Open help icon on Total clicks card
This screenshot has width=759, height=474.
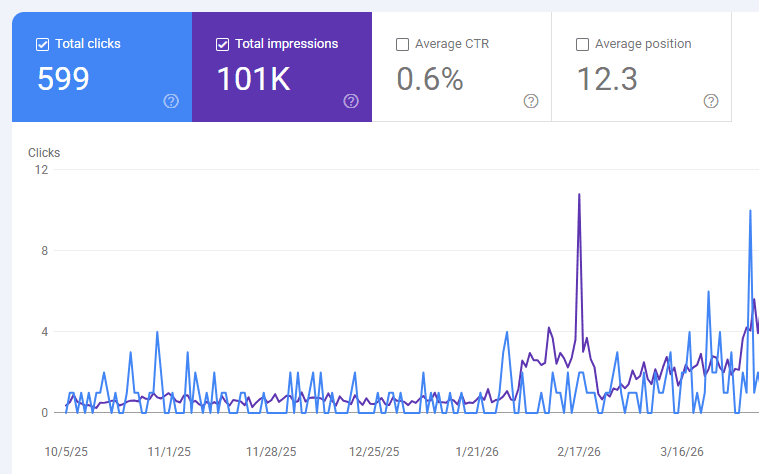click(x=171, y=101)
